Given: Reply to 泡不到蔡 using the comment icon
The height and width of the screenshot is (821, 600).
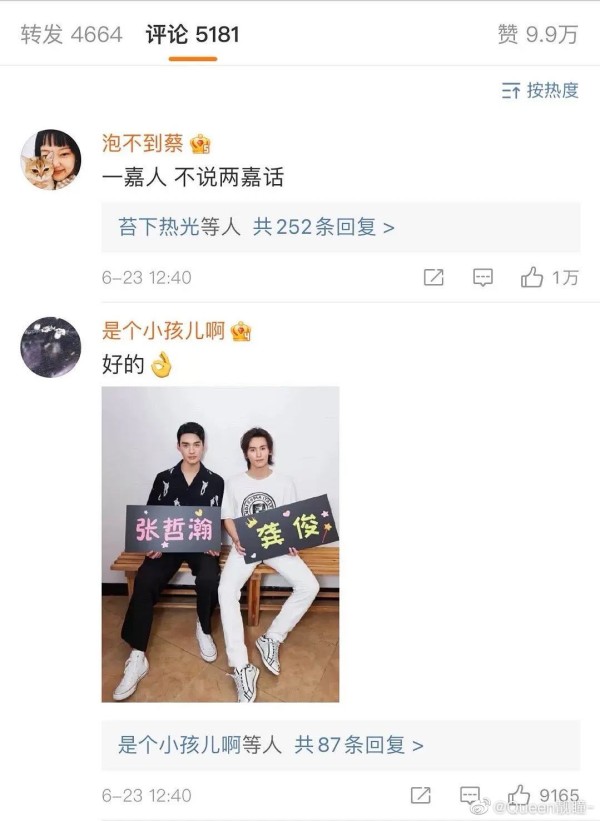Looking at the screenshot, I should pyautogui.click(x=483, y=277).
